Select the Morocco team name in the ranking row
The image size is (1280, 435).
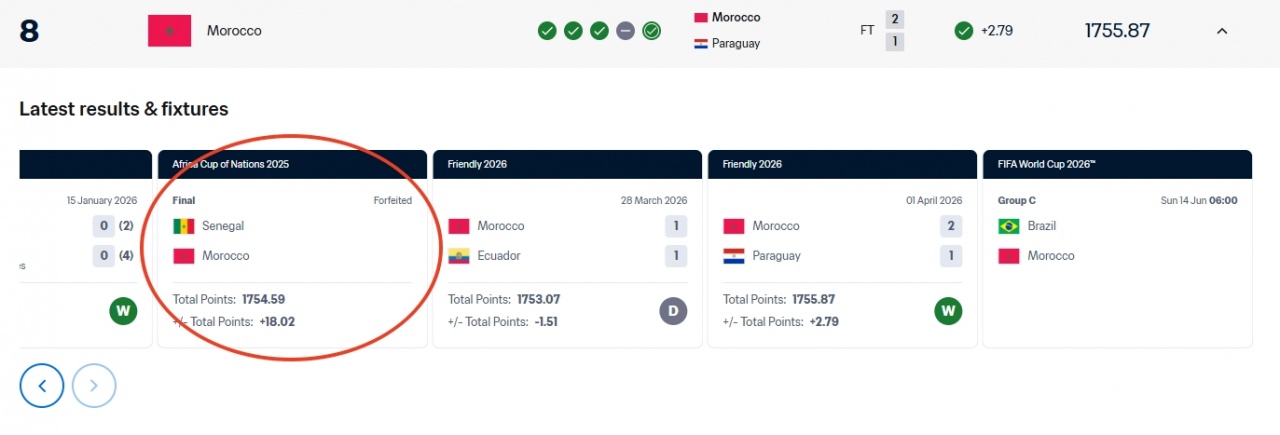[x=234, y=31]
